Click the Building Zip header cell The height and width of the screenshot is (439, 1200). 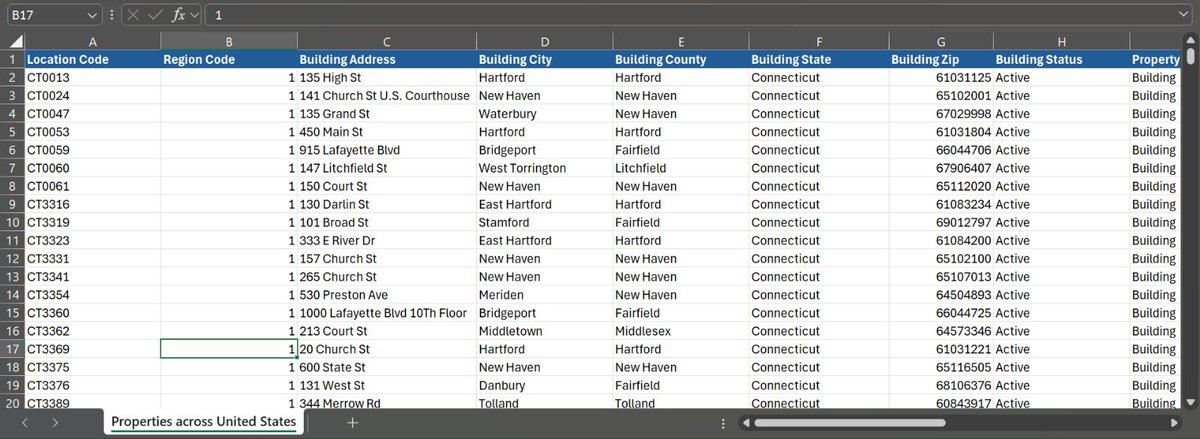click(x=941, y=59)
